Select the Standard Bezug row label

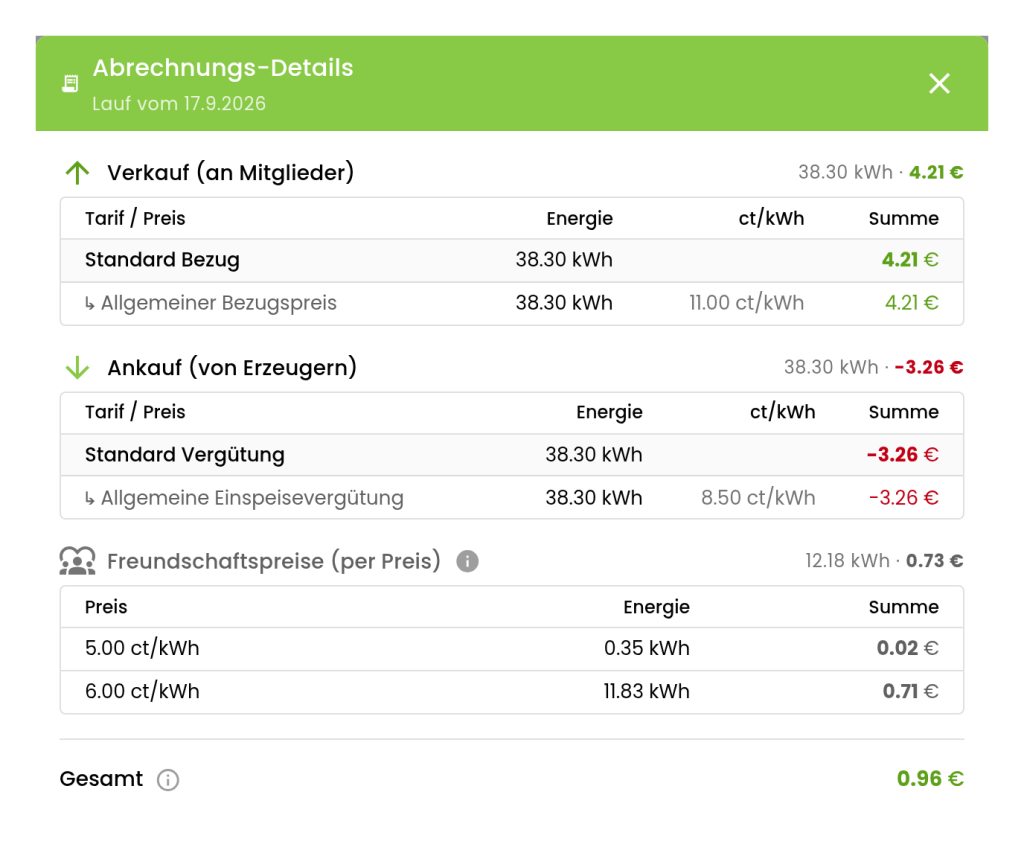click(162, 260)
